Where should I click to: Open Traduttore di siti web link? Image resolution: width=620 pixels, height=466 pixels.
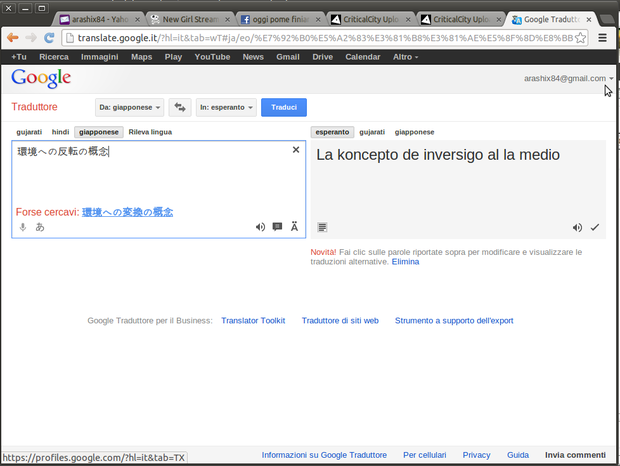point(340,321)
